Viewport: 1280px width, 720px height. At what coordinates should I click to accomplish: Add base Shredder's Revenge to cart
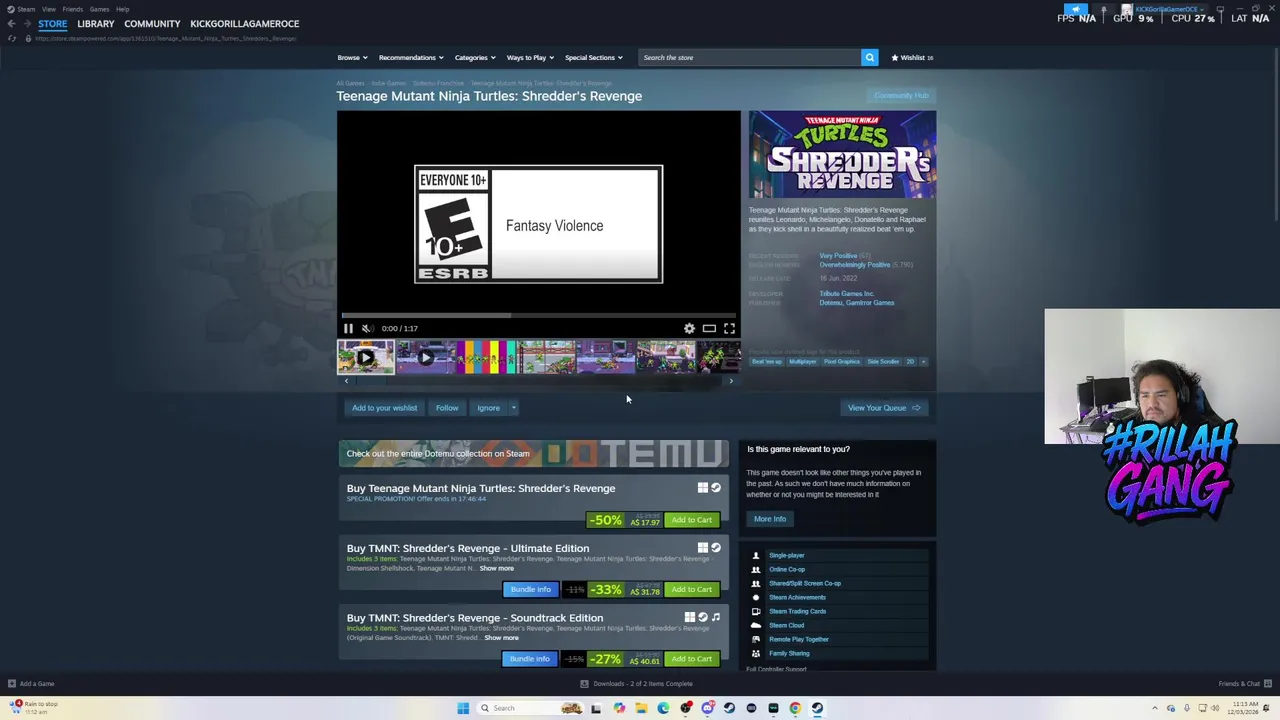tap(691, 520)
